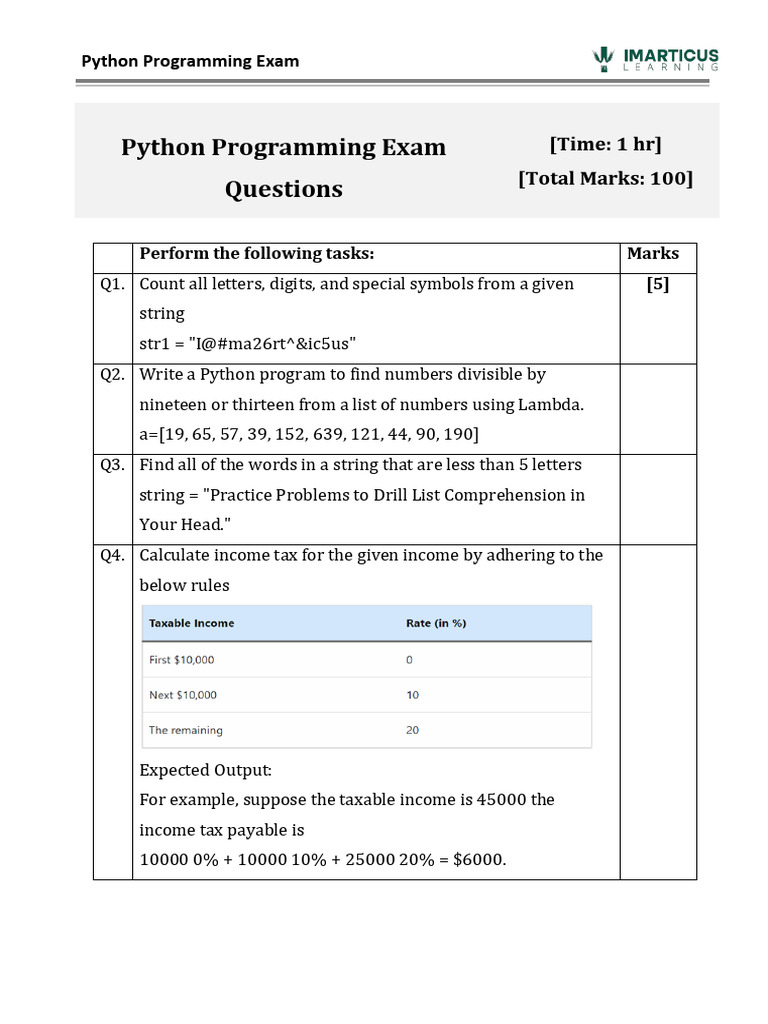Select the 'For example, suppose the taxable income' line
The image size is (768, 1024).
pyautogui.click(x=347, y=800)
